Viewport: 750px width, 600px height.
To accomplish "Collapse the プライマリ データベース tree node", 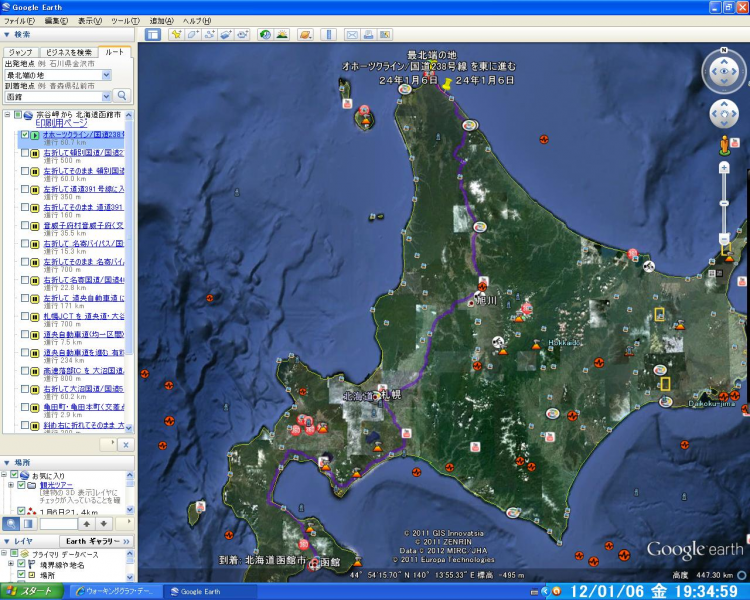I will pyautogui.click(x=4, y=554).
